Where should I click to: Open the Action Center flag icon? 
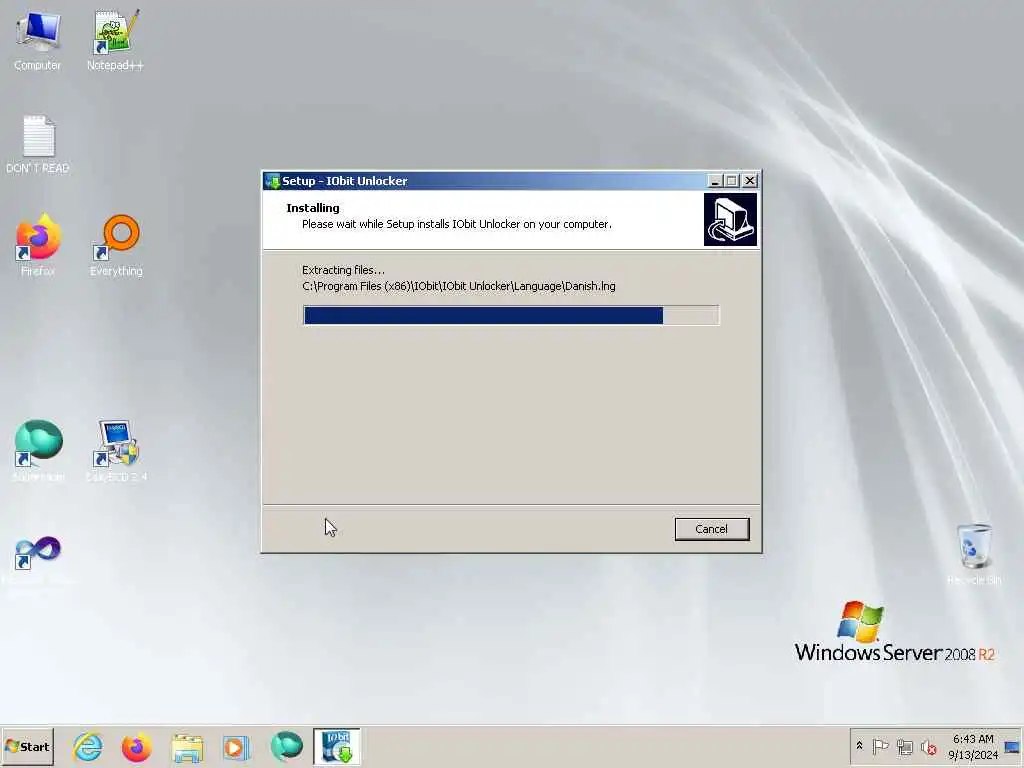coord(880,746)
